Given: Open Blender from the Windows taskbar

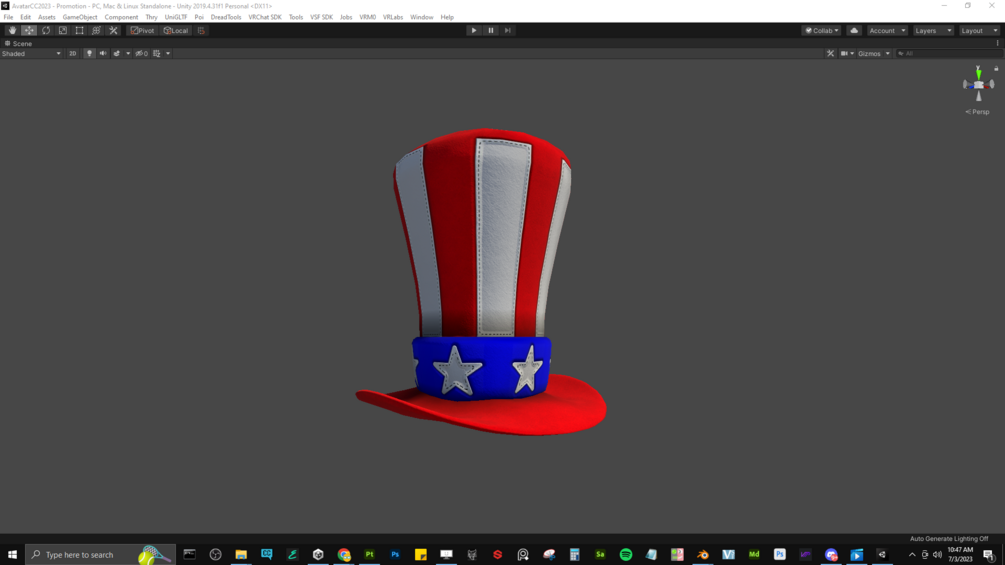Looking at the screenshot, I should point(703,555).
